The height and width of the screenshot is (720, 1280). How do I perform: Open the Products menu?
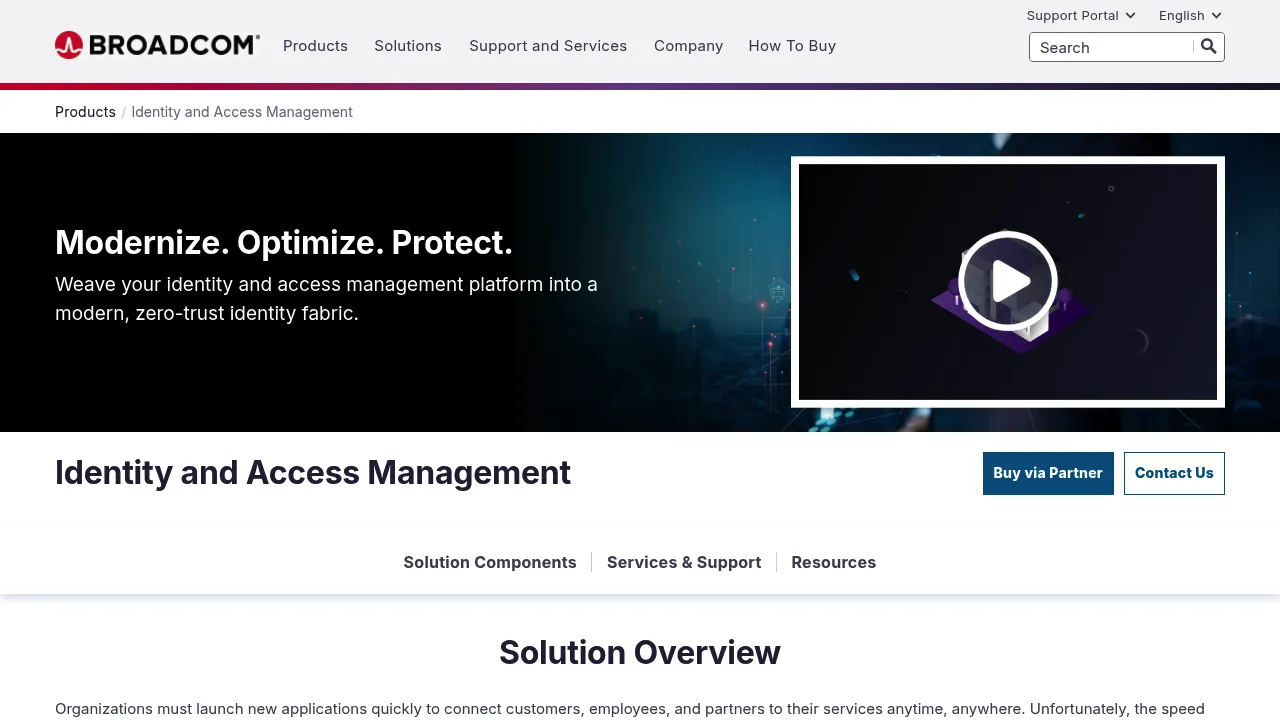click(315, 46)
